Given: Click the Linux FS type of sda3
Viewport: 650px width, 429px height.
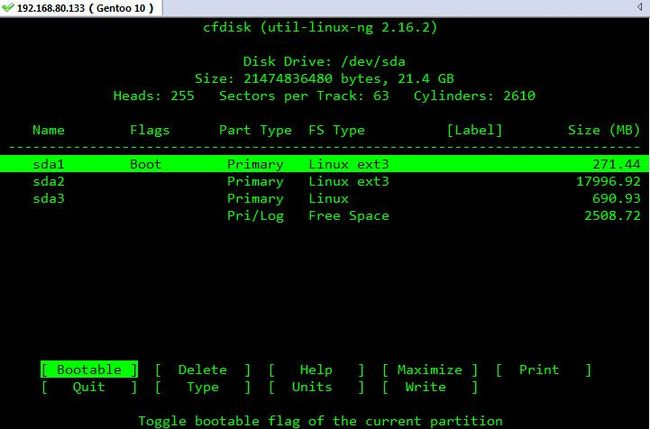Looking at the screenshot, I should pyautogui.click(x=328, y=199).
